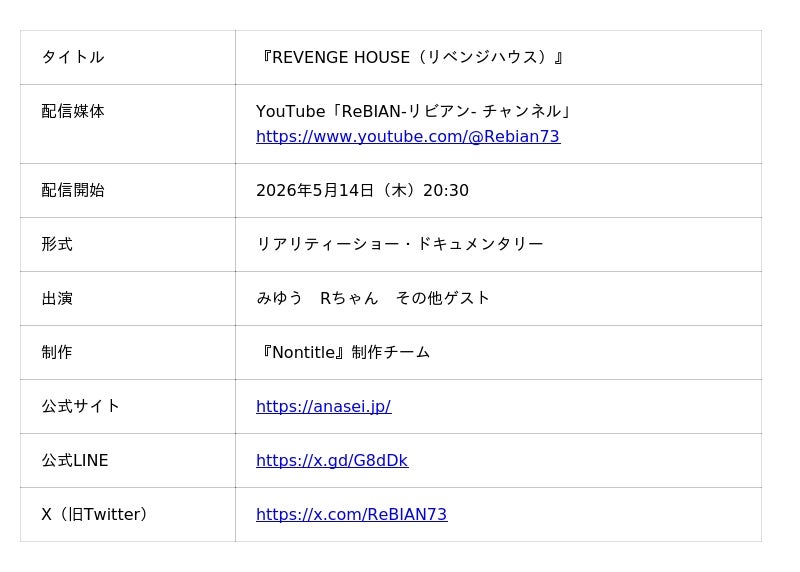Click the 形式 row label

click(x=57, y=245)
